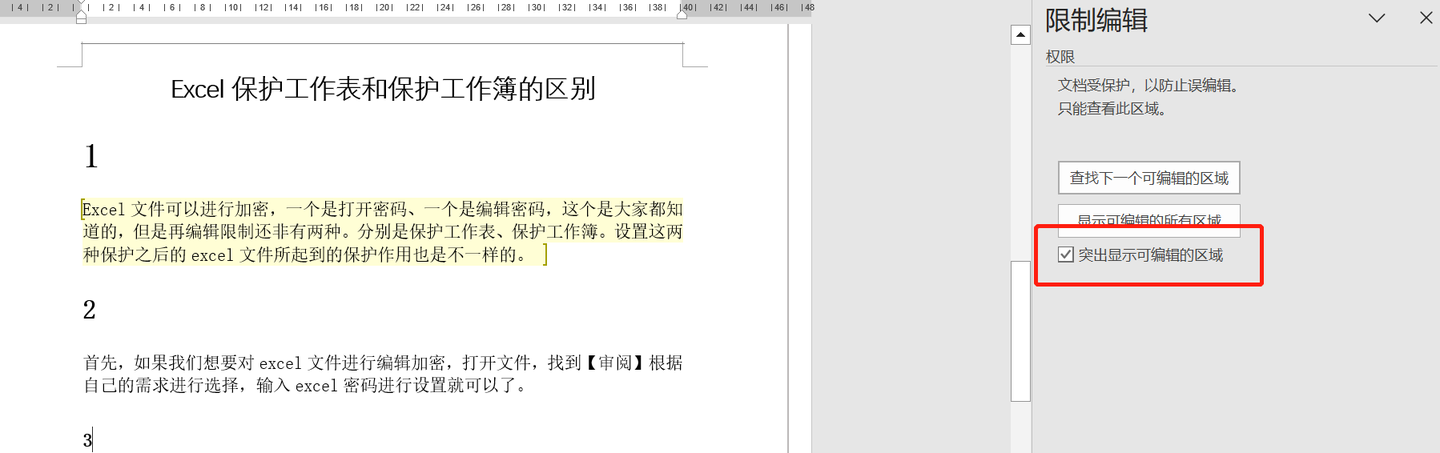Click highlighted paragraph starting Excel 文件可以进行加密
Viewport: 1440px width, 453px height.
pyautogui.click(x=383, y=232)
